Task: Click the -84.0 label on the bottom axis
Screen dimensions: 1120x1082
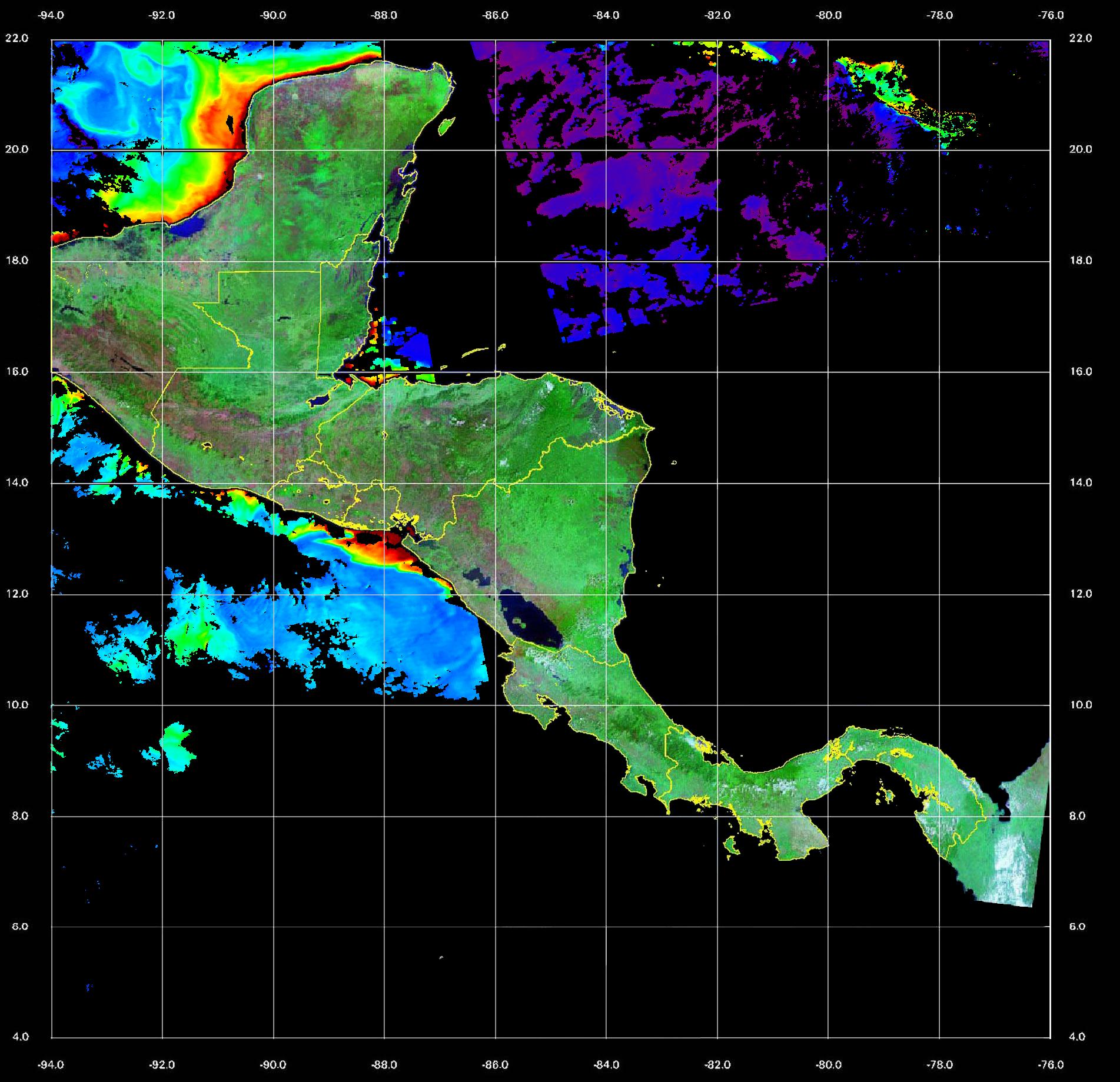Action: 606,1064
